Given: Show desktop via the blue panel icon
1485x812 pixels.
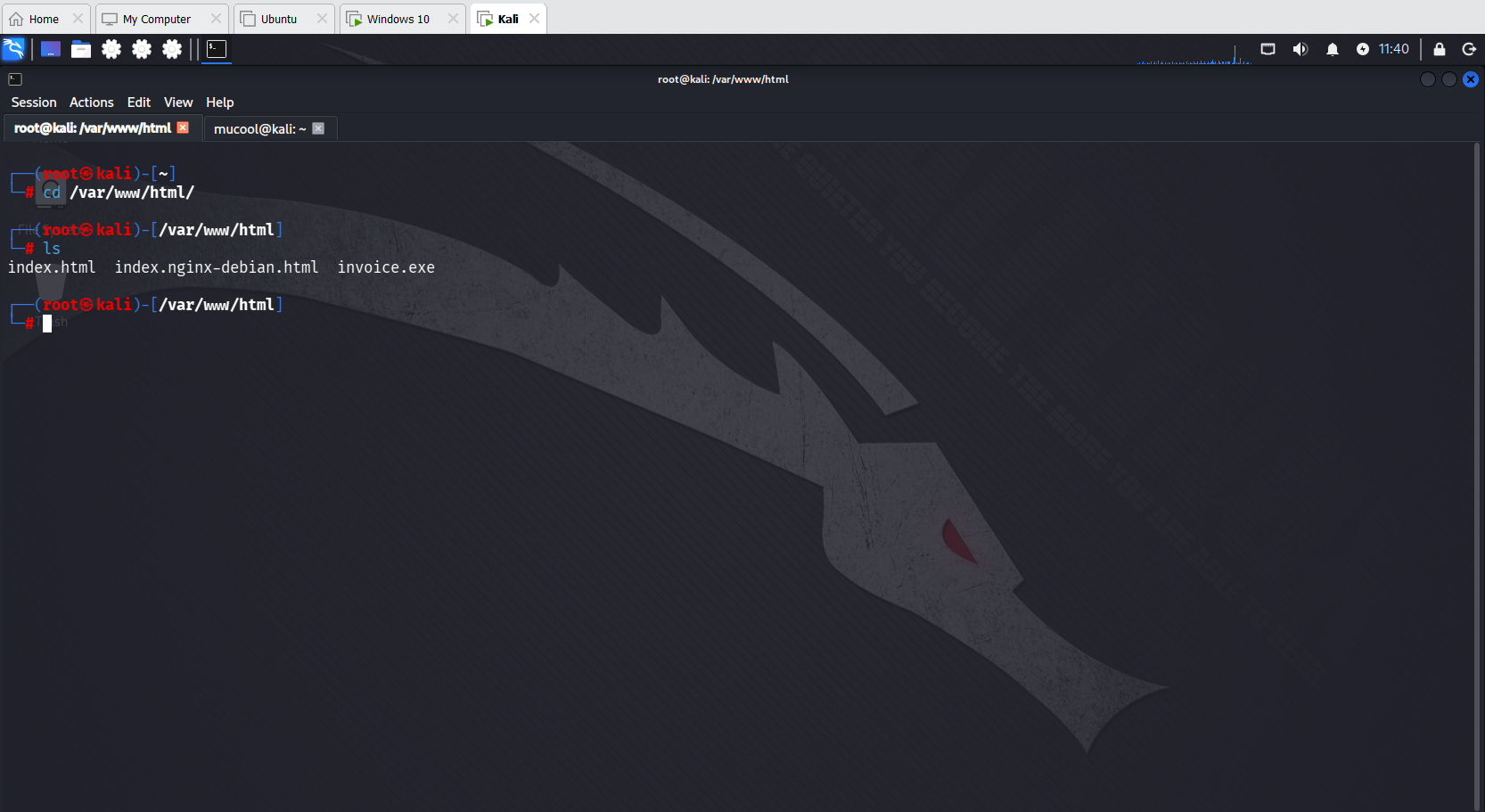Looking at the screenshot, I should pyautogui.click(x=51, y=49).
